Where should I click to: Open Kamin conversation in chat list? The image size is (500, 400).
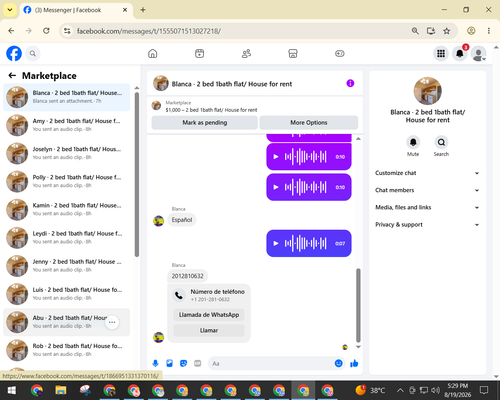tap(67, 209)
